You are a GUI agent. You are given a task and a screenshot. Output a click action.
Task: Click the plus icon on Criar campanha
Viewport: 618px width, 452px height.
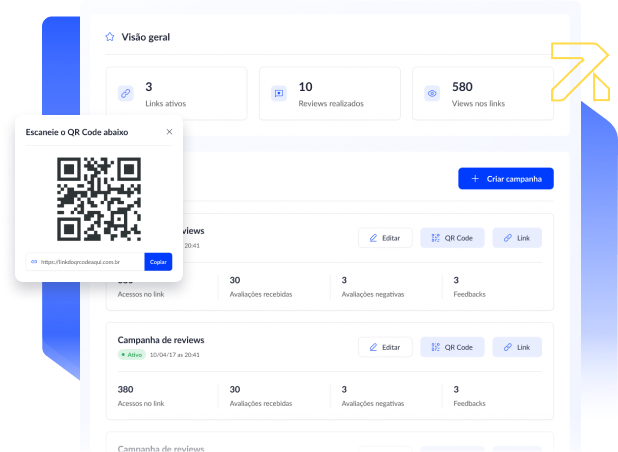coord(474,178)
